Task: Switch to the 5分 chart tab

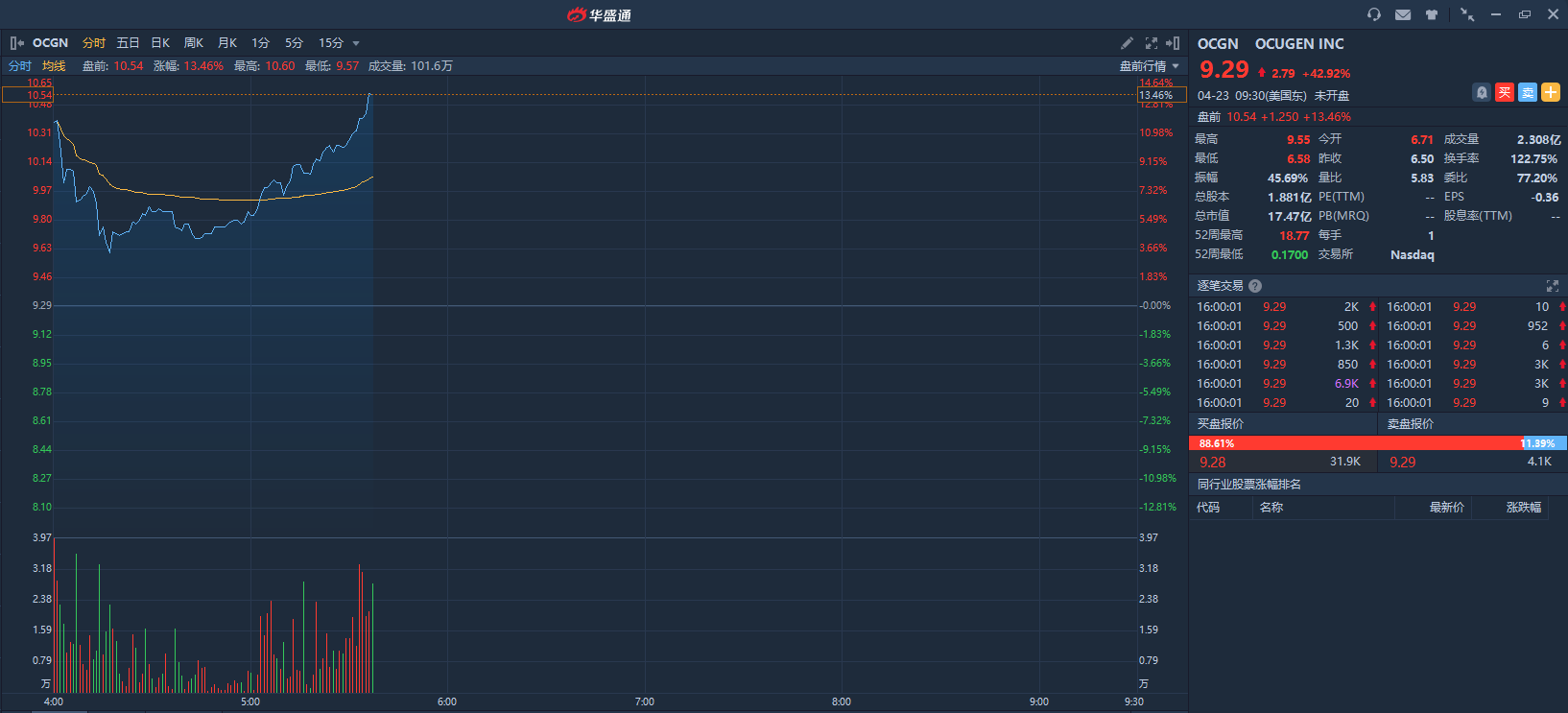Action: (294, 43)
